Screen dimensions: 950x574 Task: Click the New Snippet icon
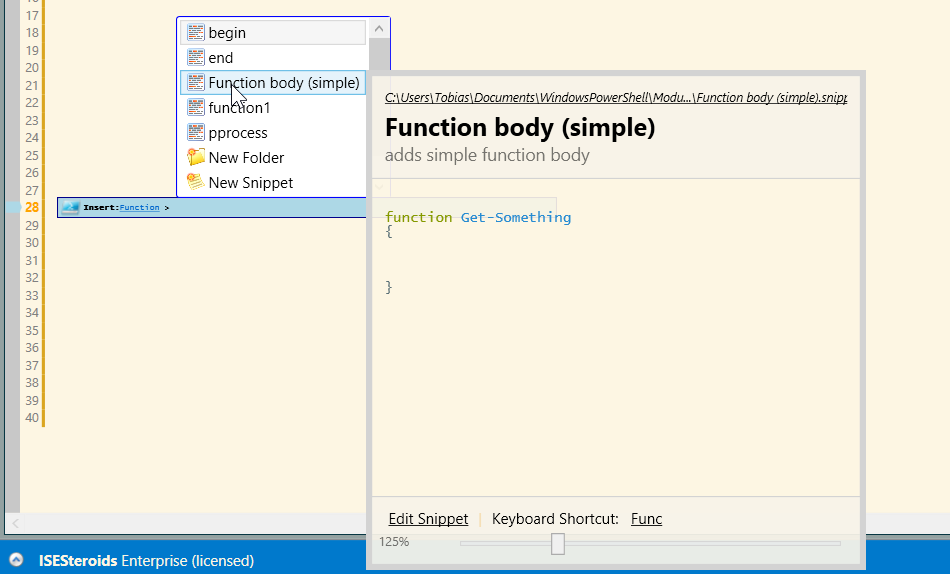(196, 183)
